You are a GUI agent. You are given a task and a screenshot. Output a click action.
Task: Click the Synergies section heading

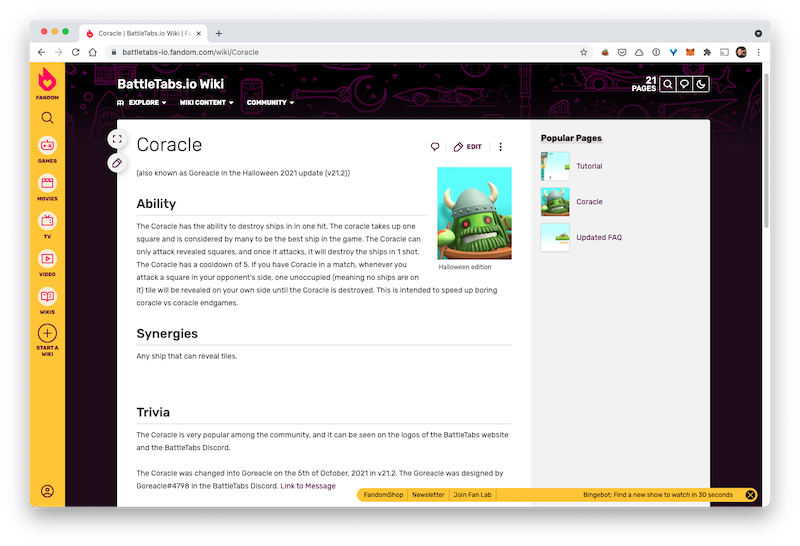pos(167,334)
